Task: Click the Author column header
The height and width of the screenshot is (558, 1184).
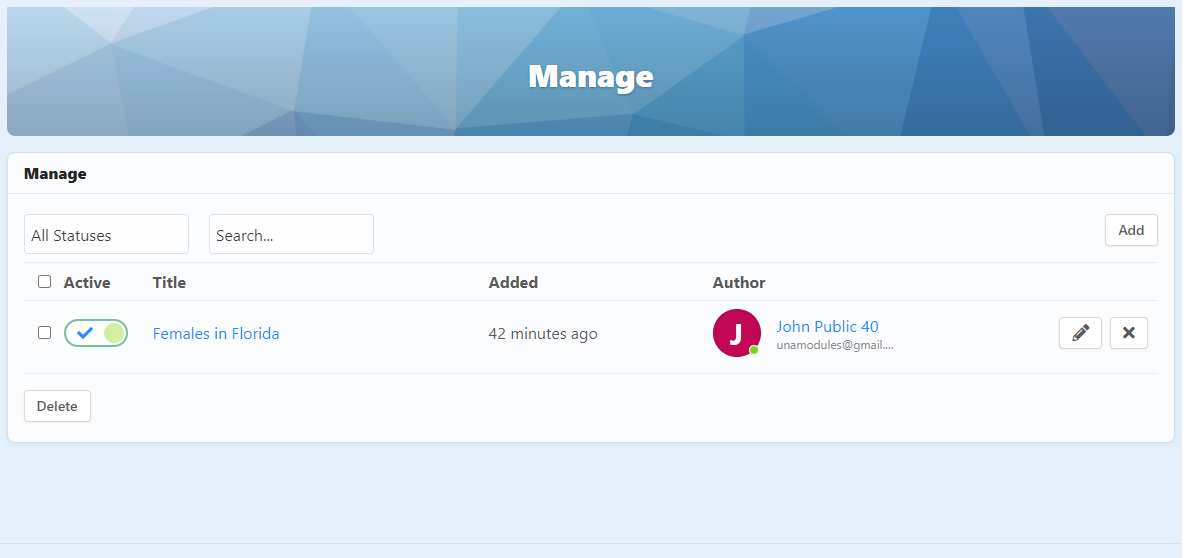Action: pos(739,283)
